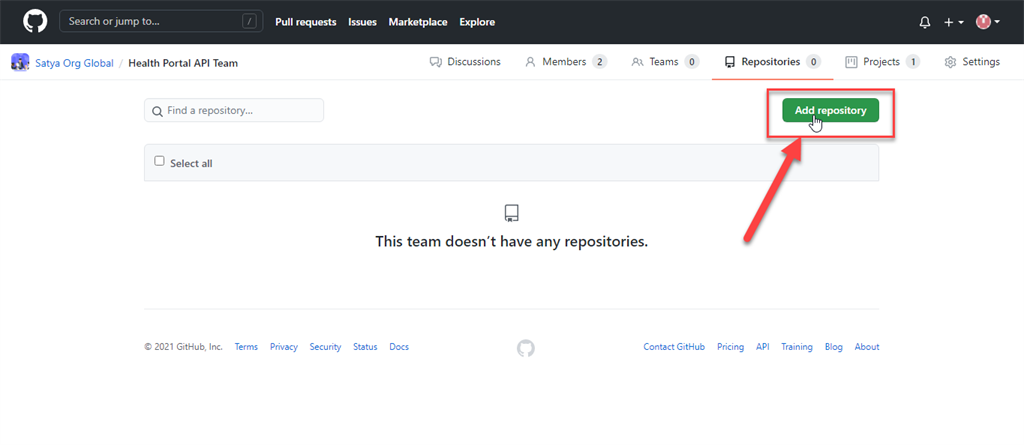Open the Security footer link

point(325,347)
